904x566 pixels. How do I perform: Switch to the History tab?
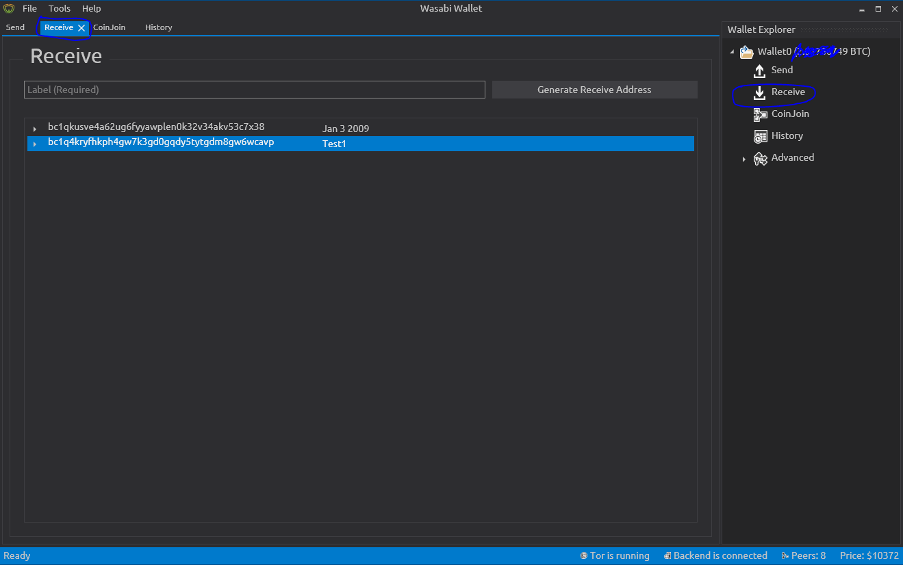pyautogui.click(x=159, y=27)
